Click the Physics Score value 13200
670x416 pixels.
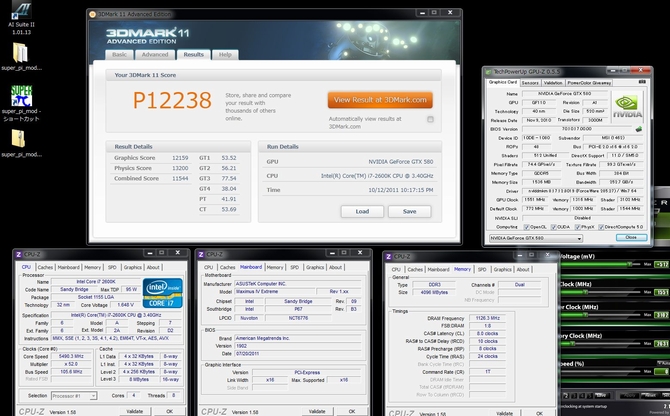tap(180, 168)
